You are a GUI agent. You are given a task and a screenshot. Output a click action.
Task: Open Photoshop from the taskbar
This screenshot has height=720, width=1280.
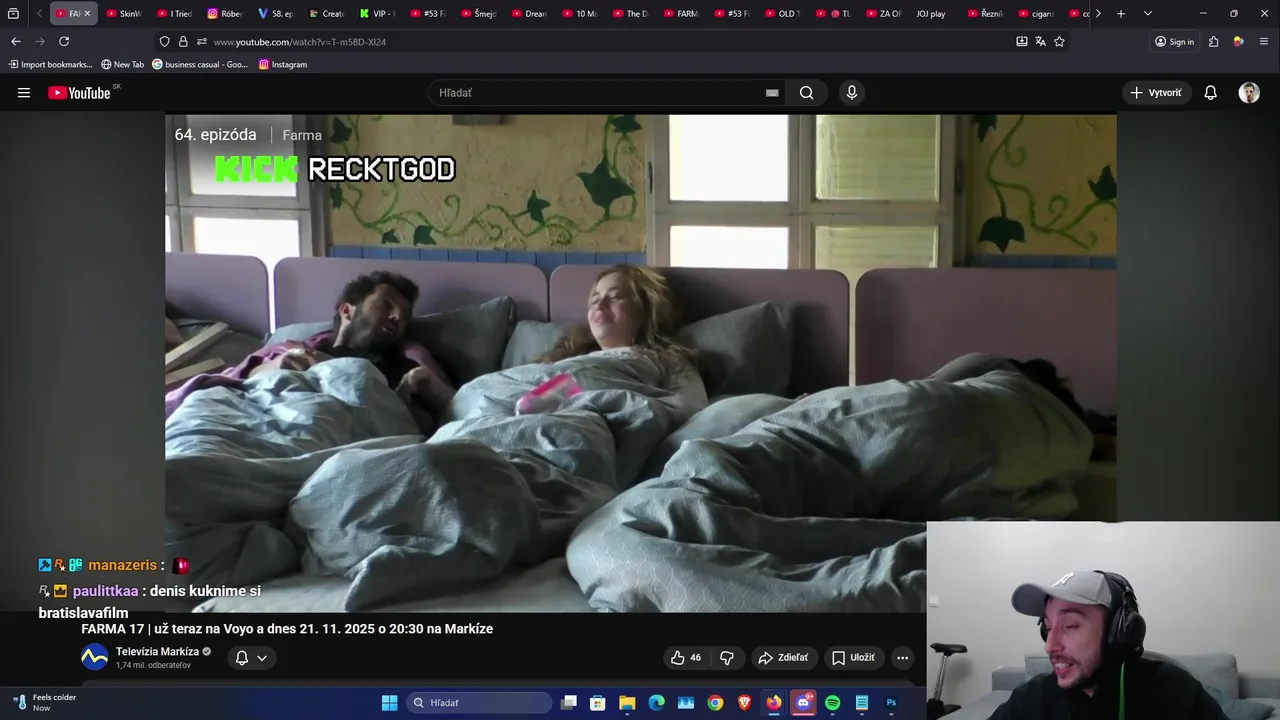pos(891,703)
